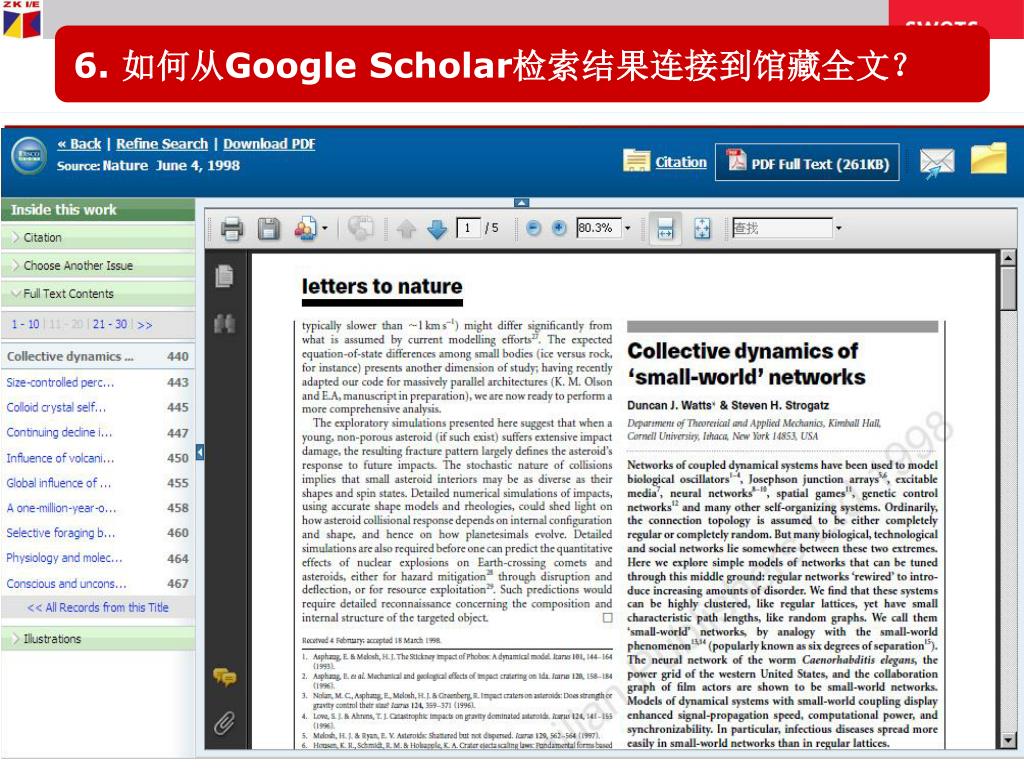
Task: Open the Colloid crystal self... article
Action: [56, 408]
